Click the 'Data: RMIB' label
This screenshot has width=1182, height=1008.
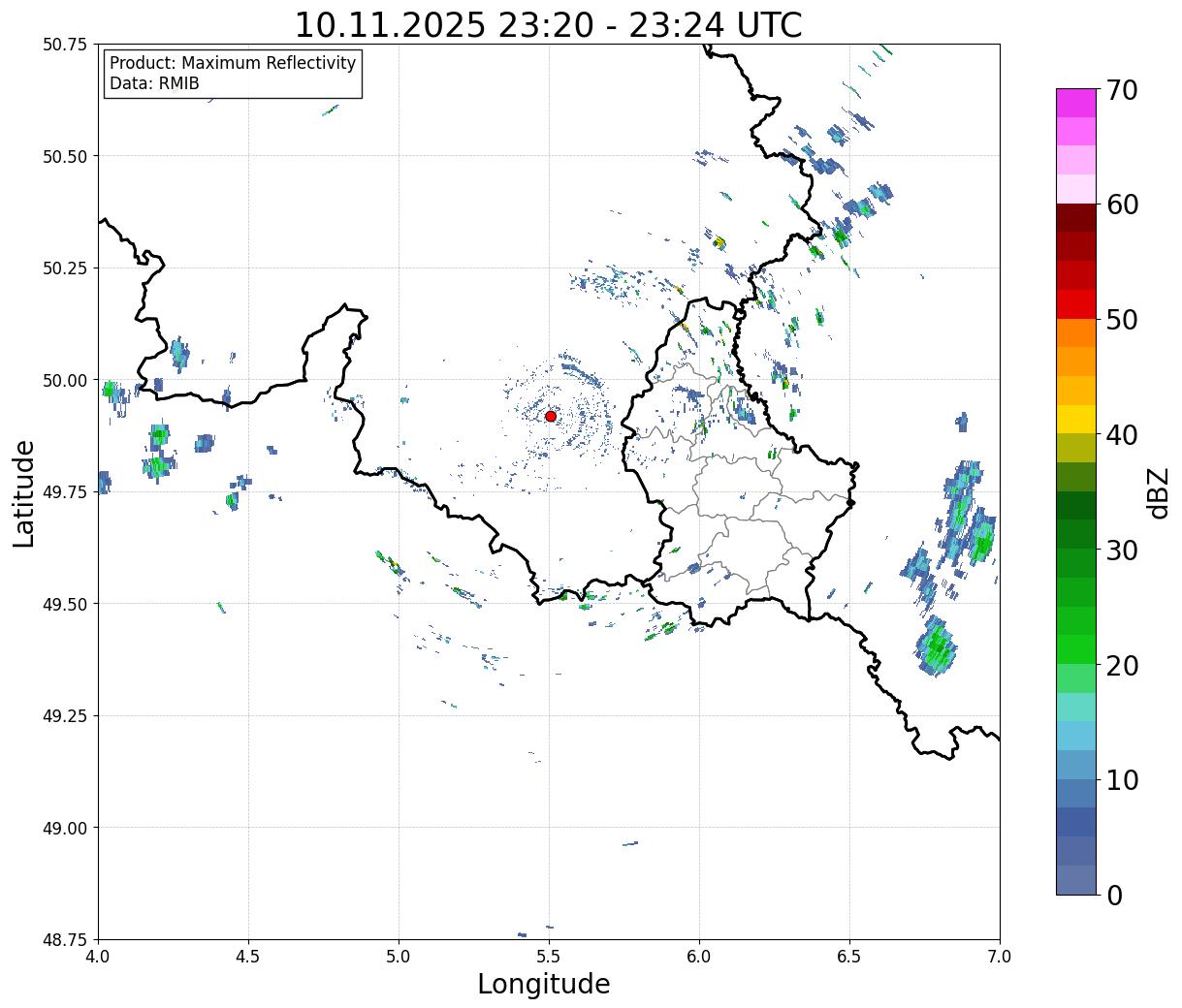pyautogui.click(x=154, y=83)
